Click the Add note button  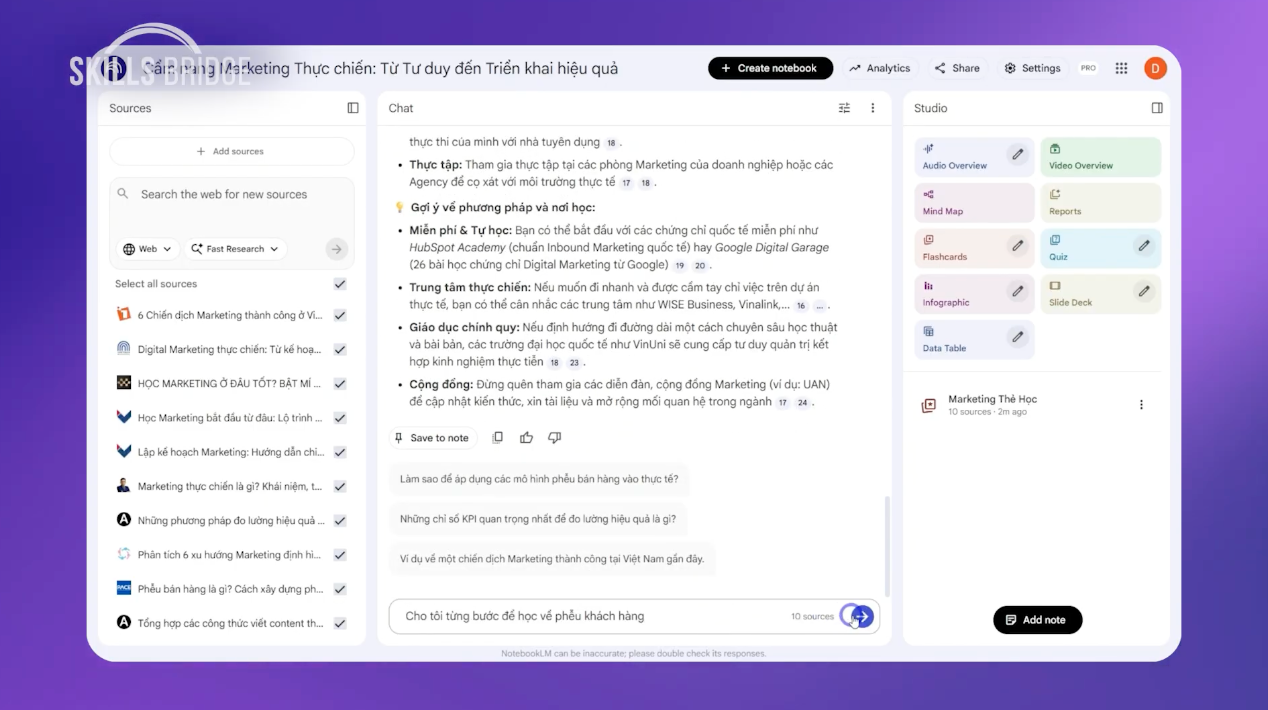pos(1037,620)
